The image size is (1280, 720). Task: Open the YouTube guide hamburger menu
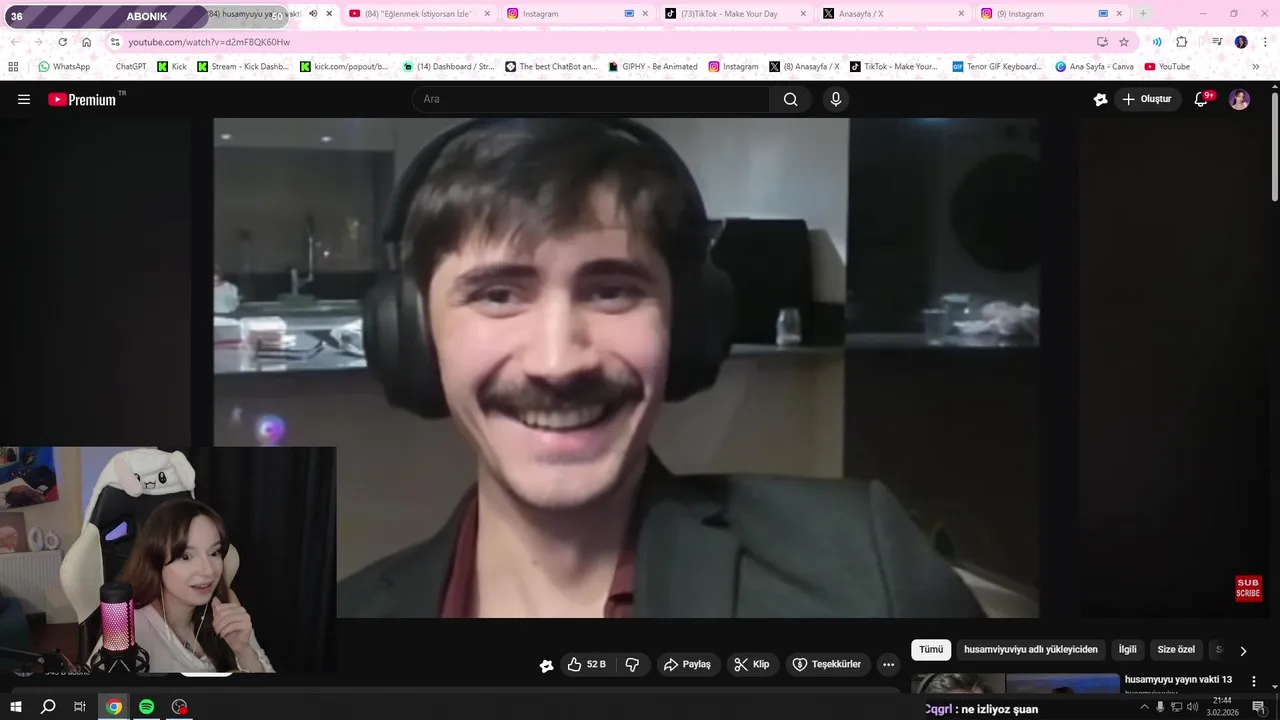(x=24, y=99)
